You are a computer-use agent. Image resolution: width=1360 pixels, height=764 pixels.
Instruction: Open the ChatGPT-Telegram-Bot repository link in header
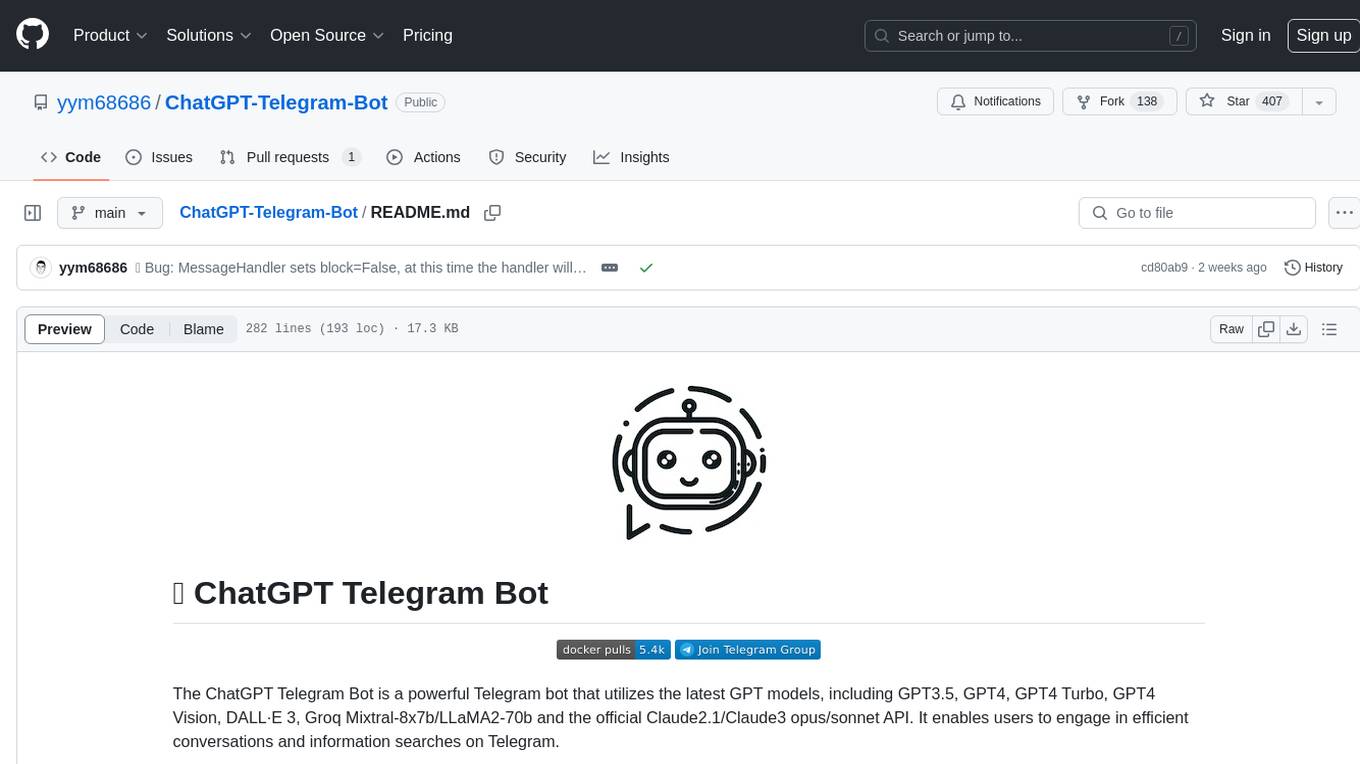pos(276,102)
